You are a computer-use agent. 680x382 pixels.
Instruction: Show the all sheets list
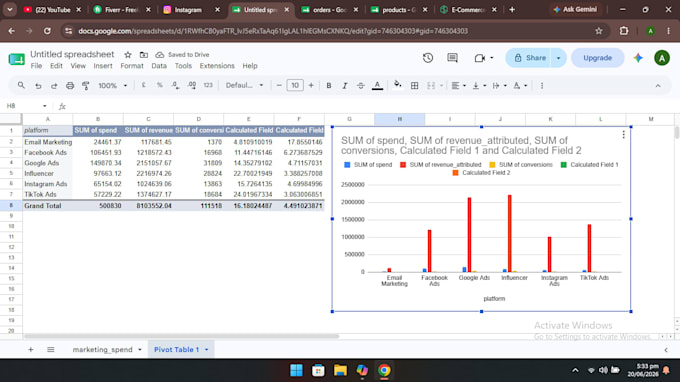(51, 349)
